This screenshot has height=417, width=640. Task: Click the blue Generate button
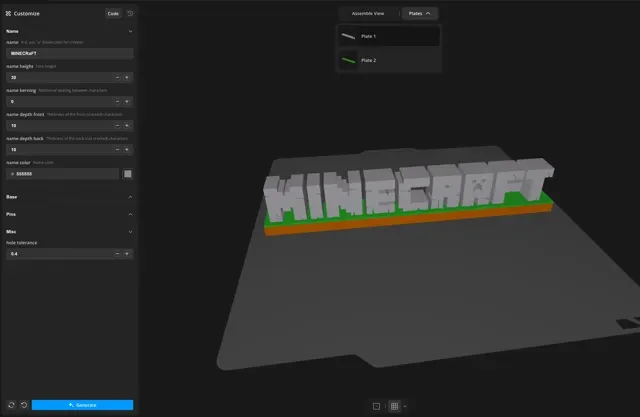point(82,405)
